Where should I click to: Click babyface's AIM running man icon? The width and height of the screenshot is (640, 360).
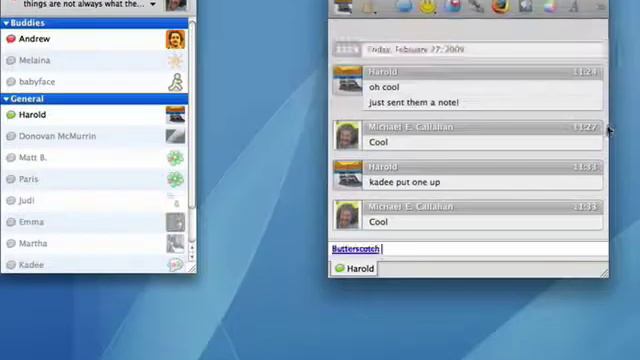point(176,82)
